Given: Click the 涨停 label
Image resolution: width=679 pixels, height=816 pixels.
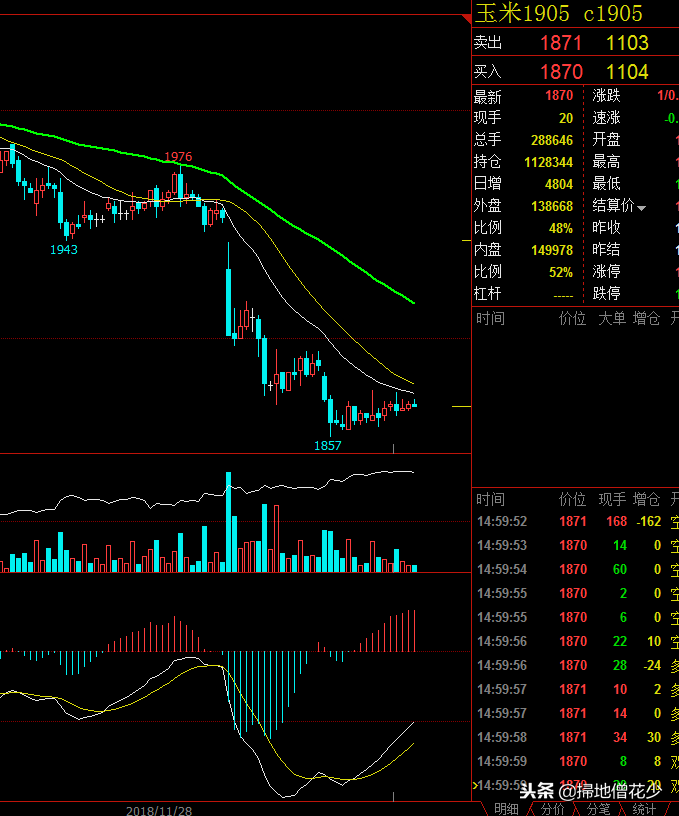Looking at the screenshot, I should coord(606,272).
